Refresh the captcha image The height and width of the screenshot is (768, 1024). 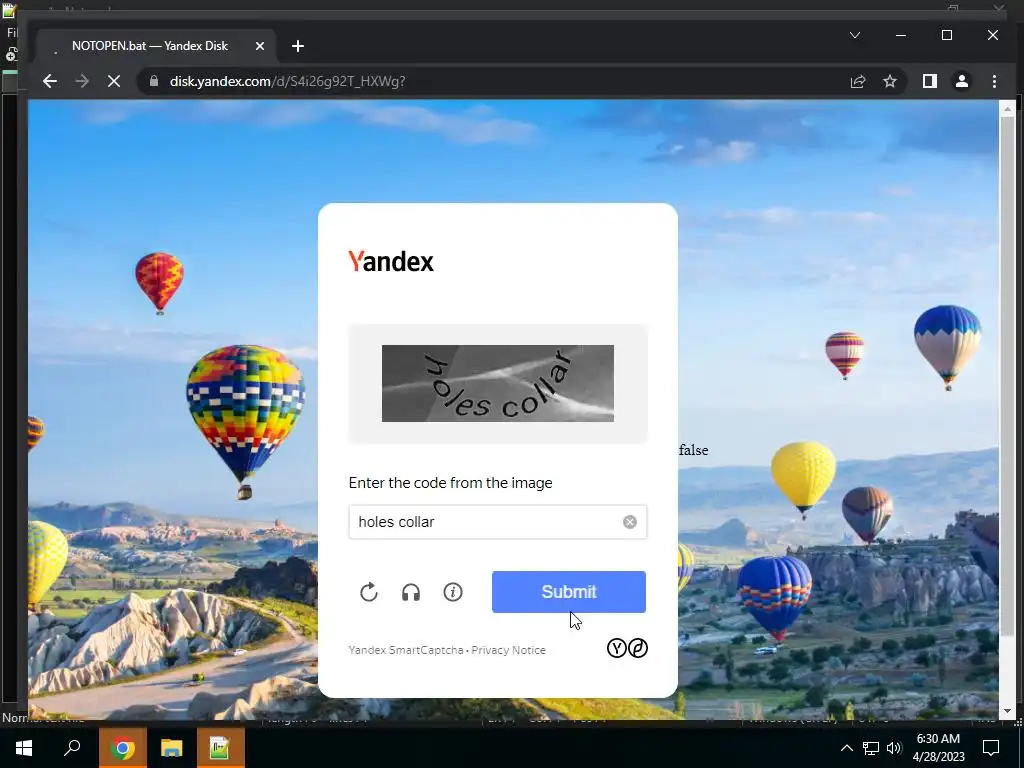369,592
